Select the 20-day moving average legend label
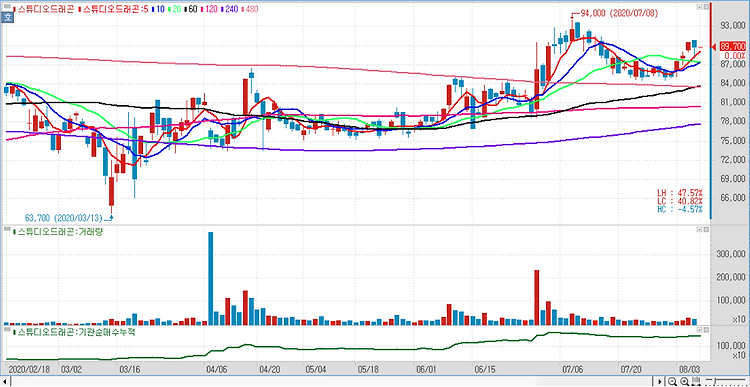Viewport: 750px width, 387px height. point(174,9)
